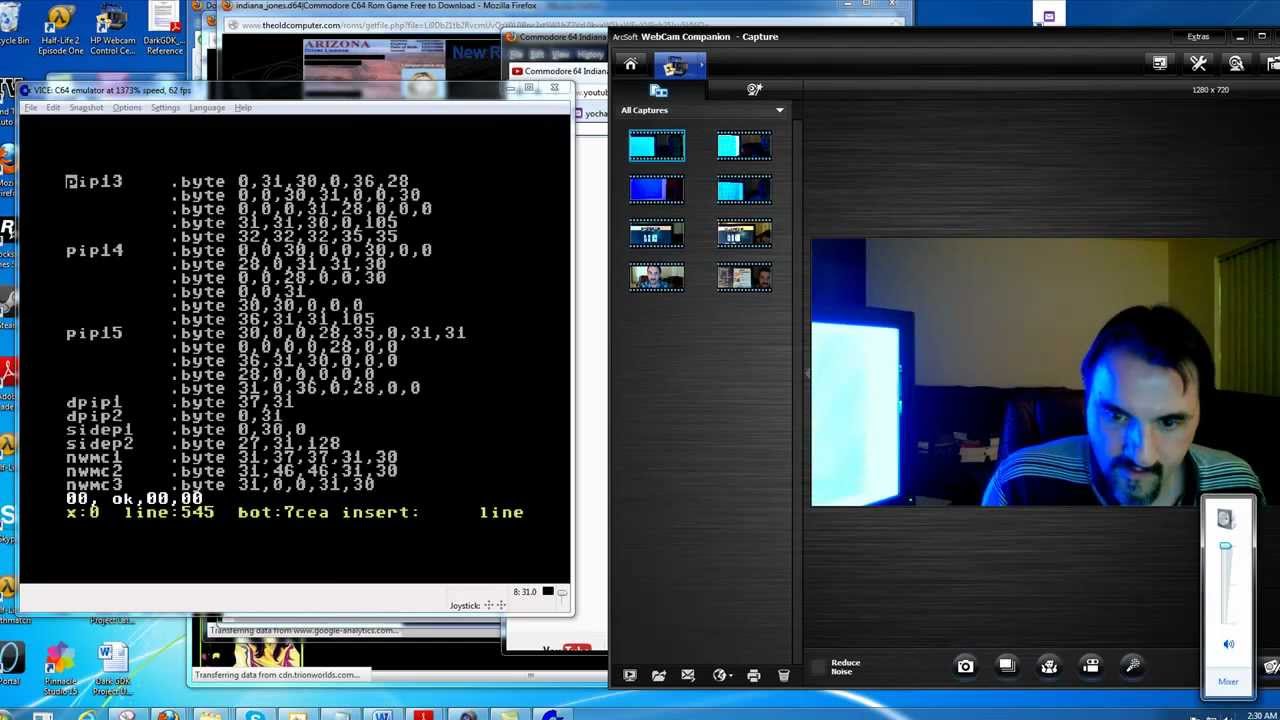Open the volume Mixer link
Viewport: 1280px width, 720px height.
[1228, 682]
